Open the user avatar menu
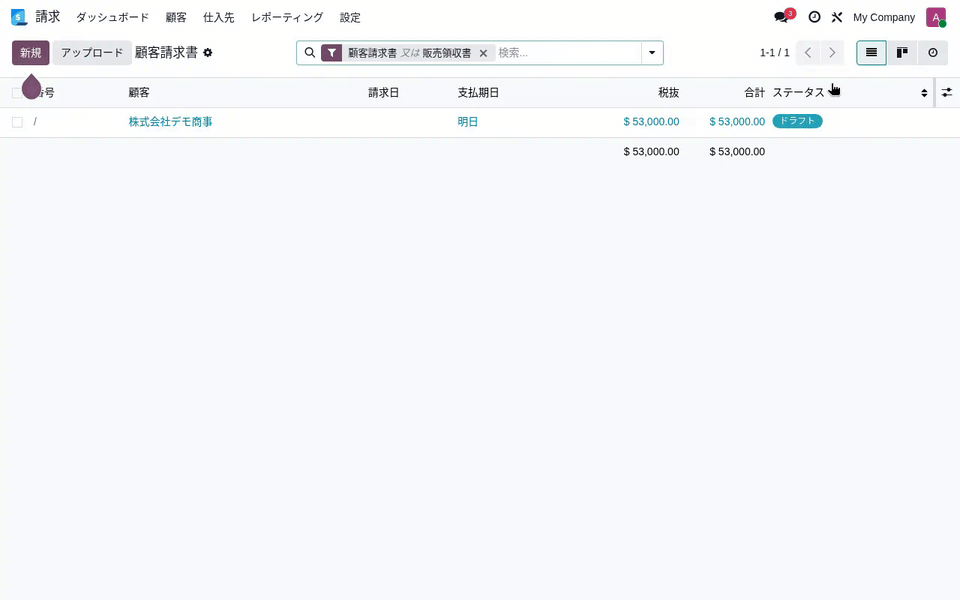The image size is (960, 600). coord(936,17)
